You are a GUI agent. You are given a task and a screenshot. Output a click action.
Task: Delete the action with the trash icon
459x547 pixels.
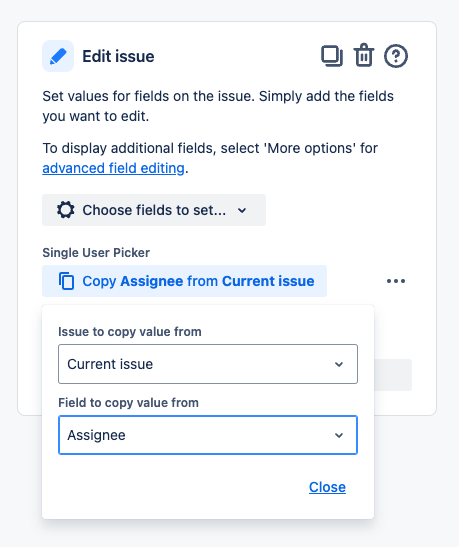point(364,55)
